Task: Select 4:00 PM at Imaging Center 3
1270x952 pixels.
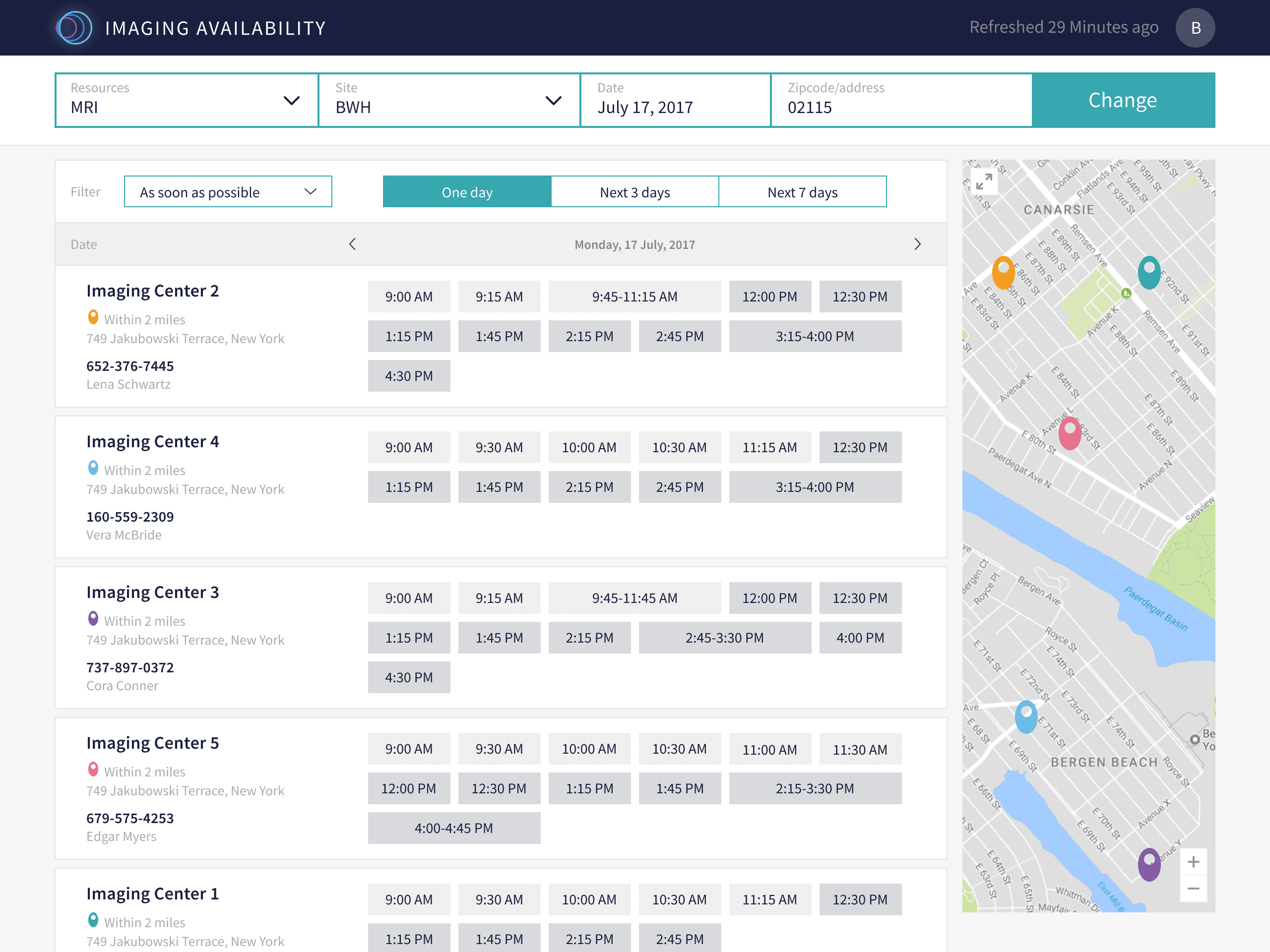Action: [x=861, y=638]
